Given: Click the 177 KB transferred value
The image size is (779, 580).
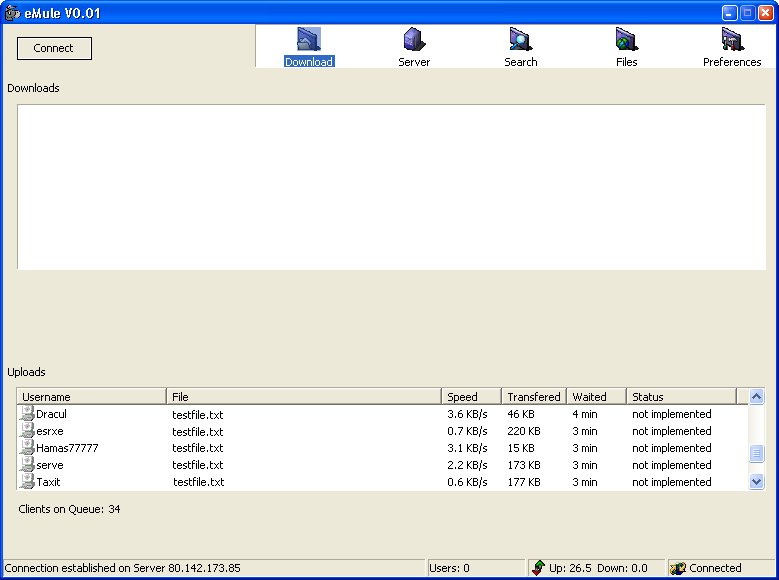Looking at the screenshot, I should [524, 482].
